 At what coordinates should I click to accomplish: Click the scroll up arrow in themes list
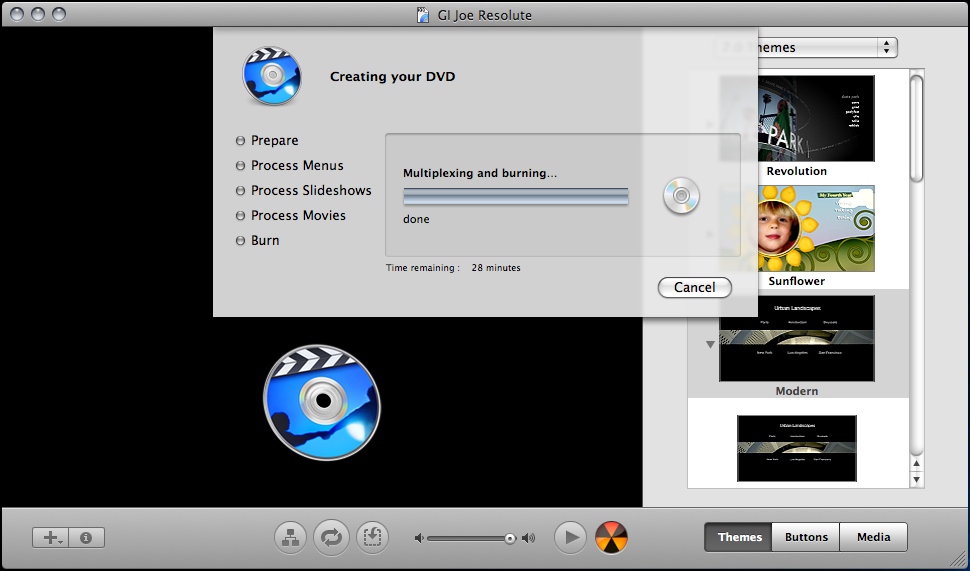click(917, 463)
